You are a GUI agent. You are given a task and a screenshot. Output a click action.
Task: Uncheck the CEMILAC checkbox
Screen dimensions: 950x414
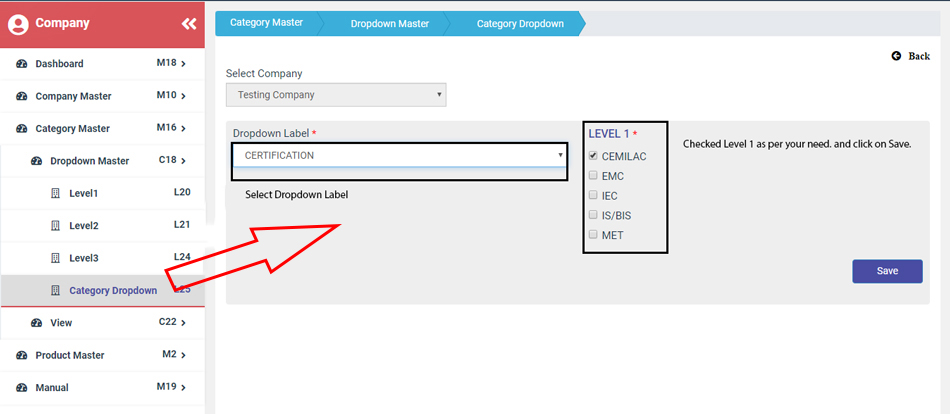(594, 156)
